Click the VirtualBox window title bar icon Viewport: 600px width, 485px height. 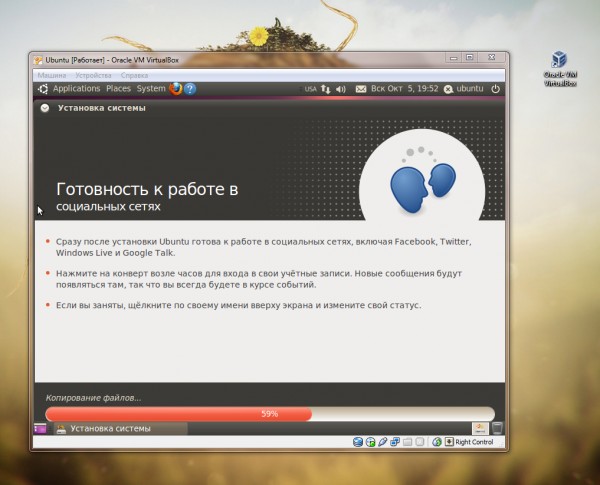[x=38, y=60]
